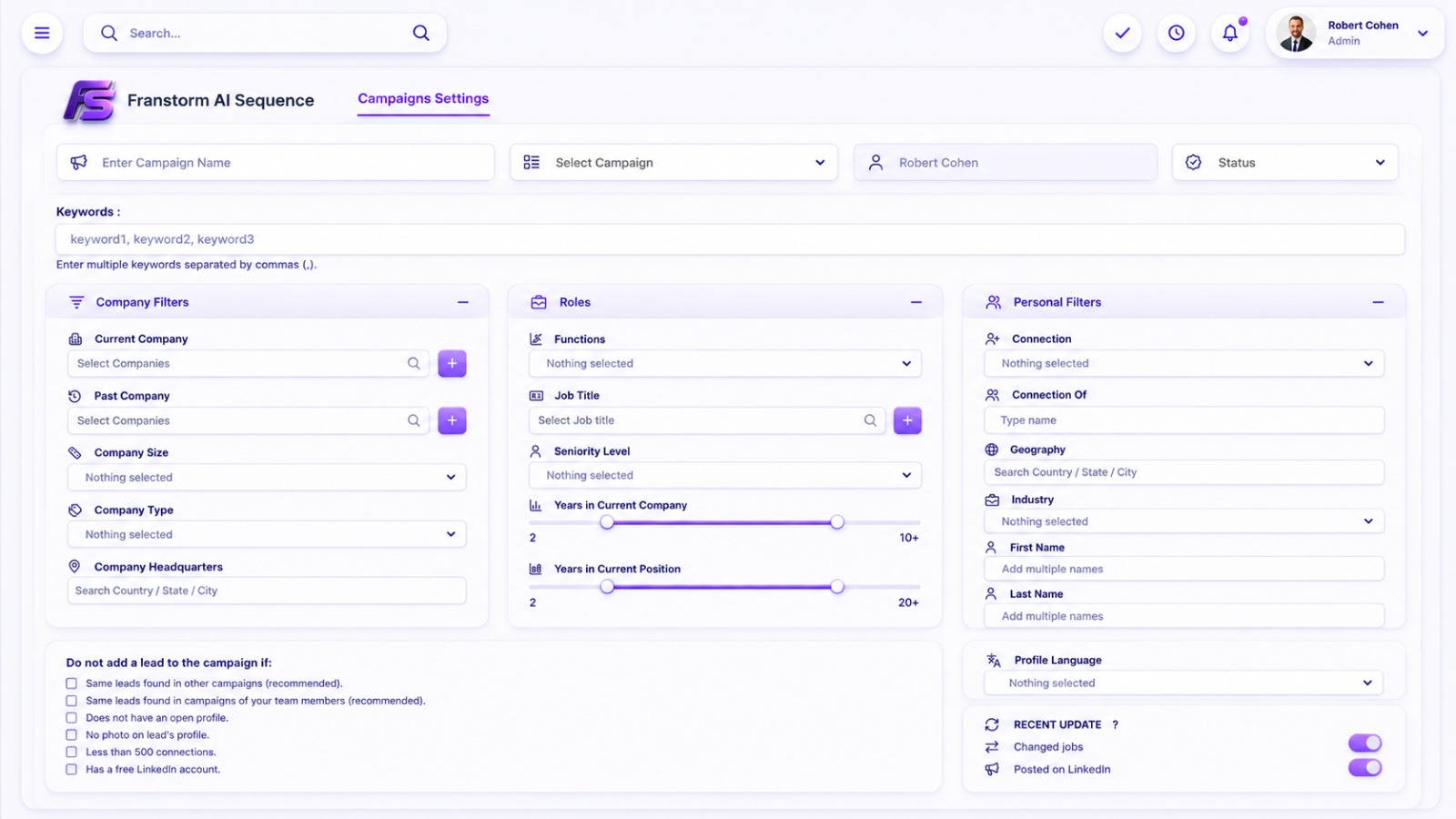Click Robert Cohen's profile avatar
Image resolution: width=1456 pixels, height=819 pixels.
[x=1296, y=34]
